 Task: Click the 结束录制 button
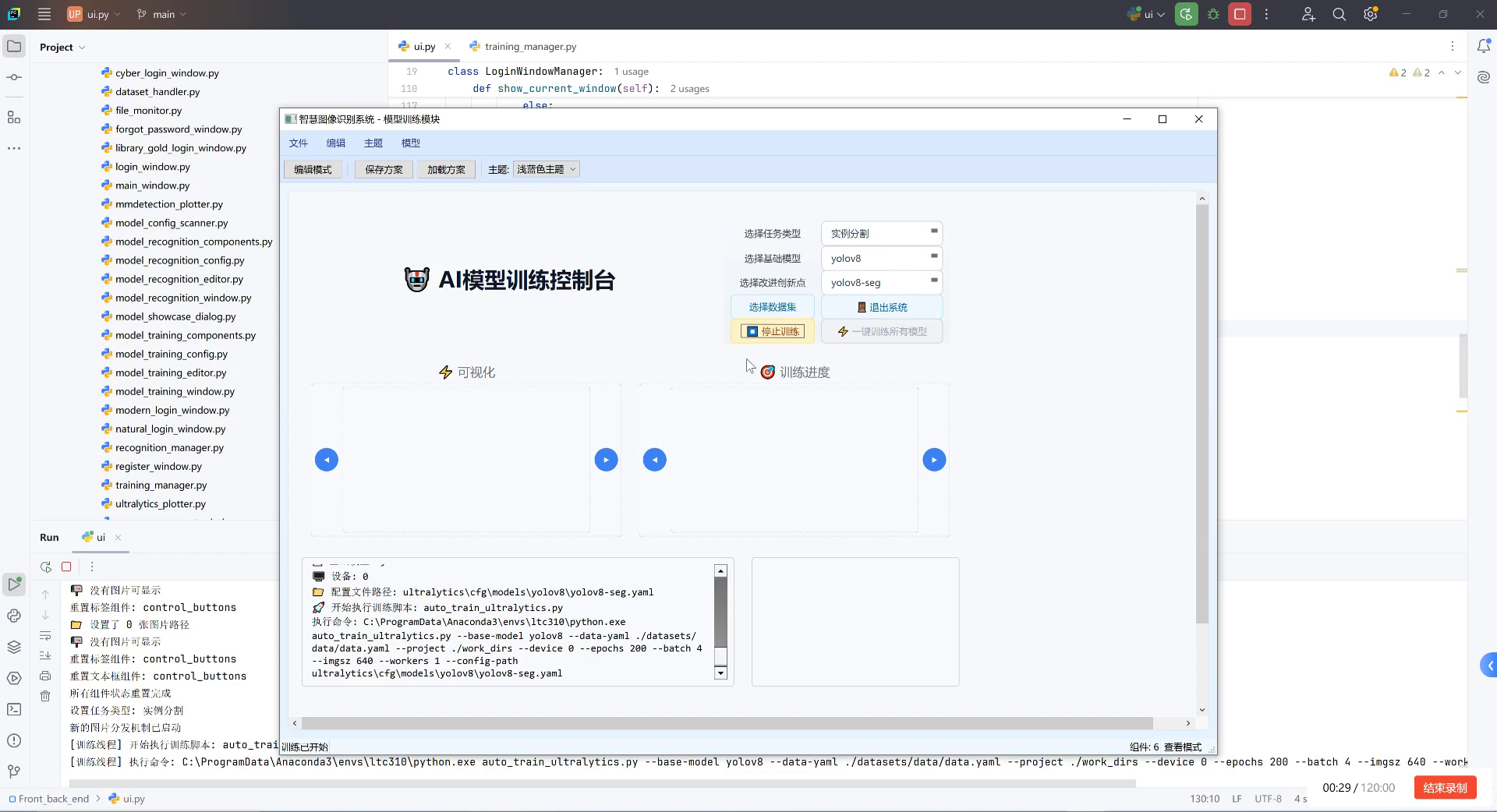click(x=1445, y=788)
